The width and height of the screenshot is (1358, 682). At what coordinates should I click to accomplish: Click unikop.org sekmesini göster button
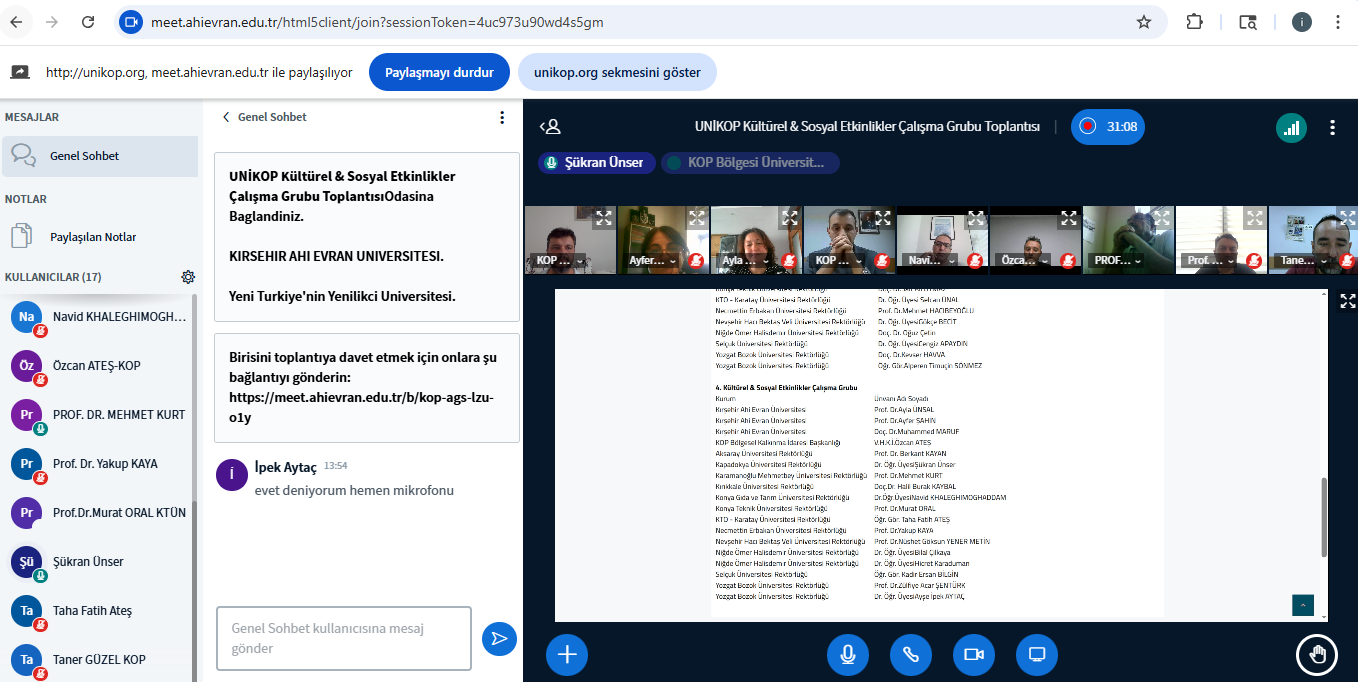[x=616, y=72]
